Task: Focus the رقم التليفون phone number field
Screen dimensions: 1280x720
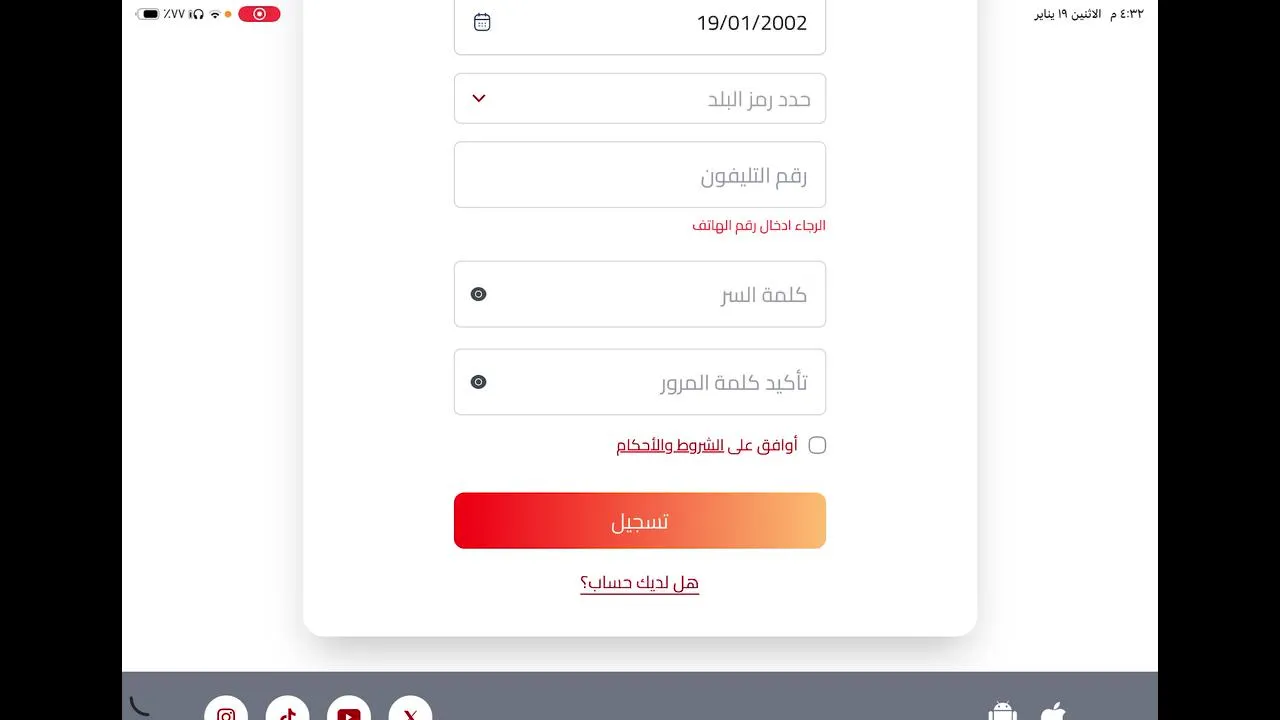Action: (640, 175)
